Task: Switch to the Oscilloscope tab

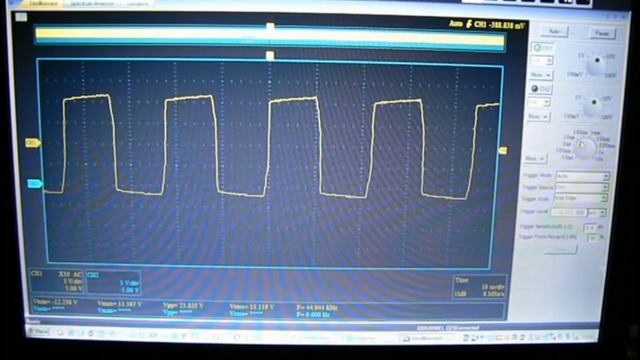Action: (x=44, y=4)
